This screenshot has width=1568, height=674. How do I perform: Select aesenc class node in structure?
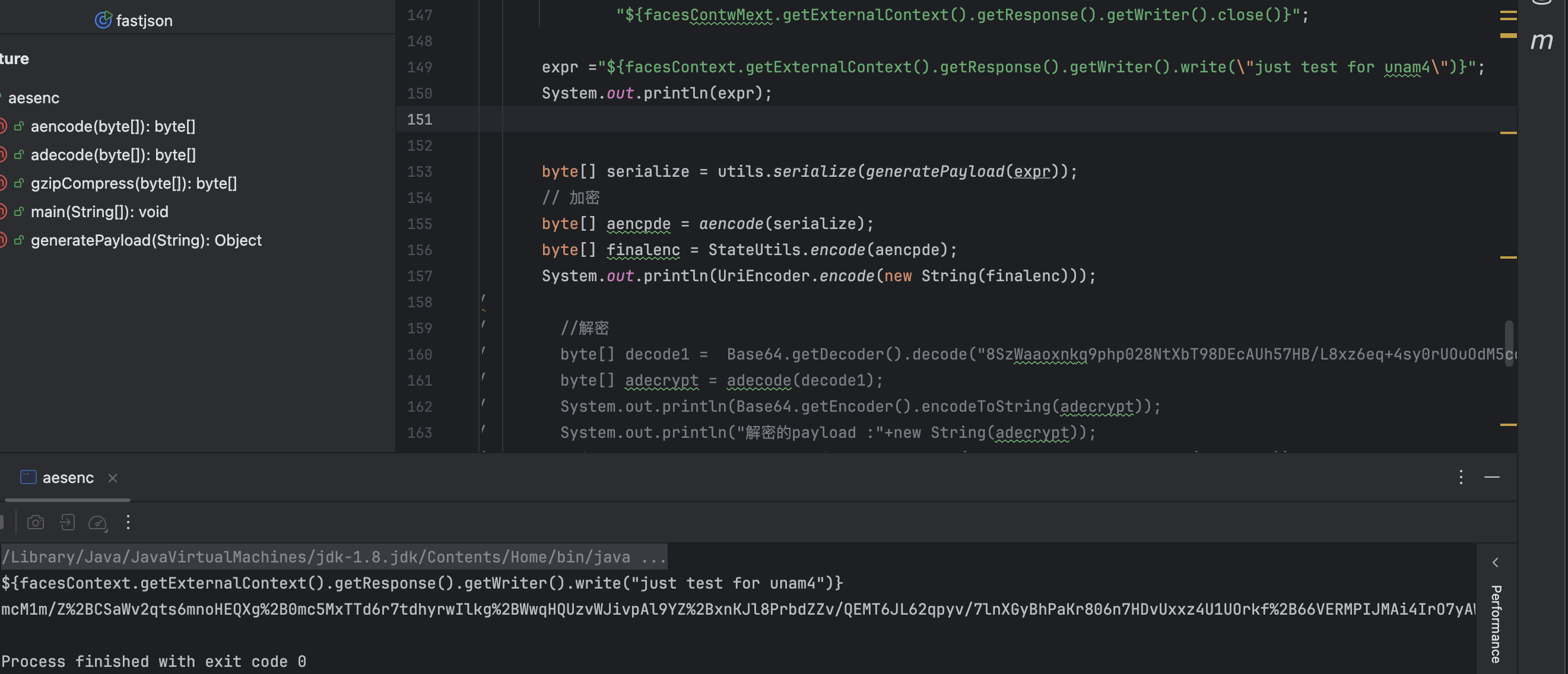(33, 98)
